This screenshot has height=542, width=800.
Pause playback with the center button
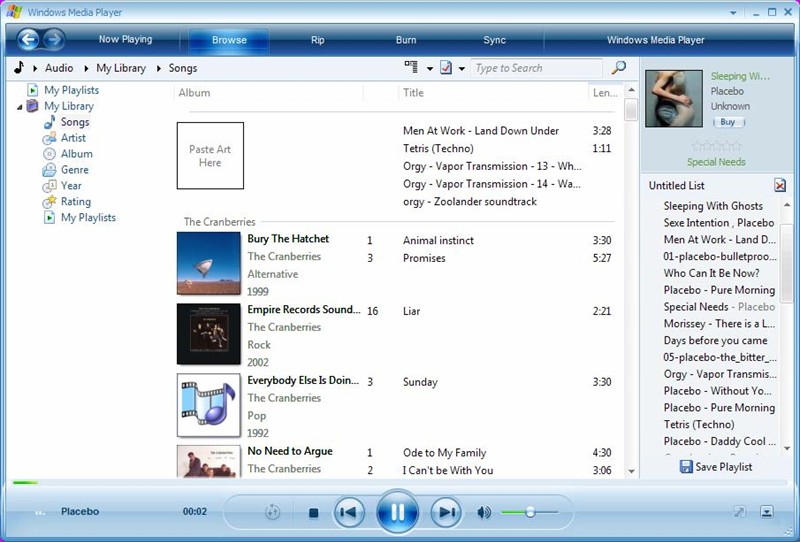(397, 513)
